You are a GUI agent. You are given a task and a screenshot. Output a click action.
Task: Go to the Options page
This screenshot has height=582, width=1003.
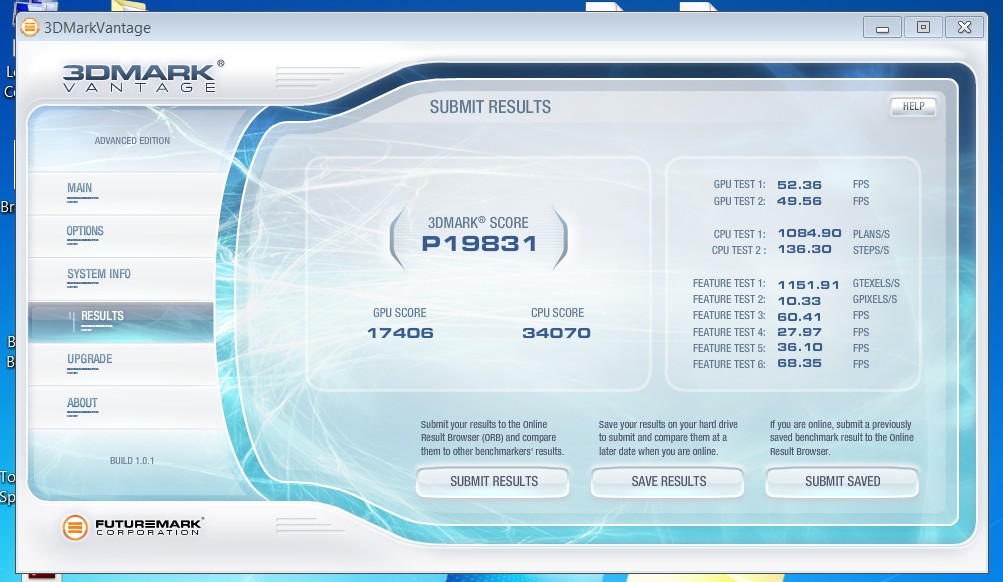tap(85, 231)
